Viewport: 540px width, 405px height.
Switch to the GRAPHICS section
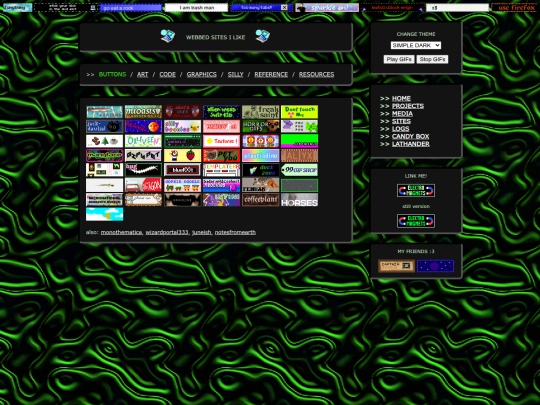tap(201, 74)
